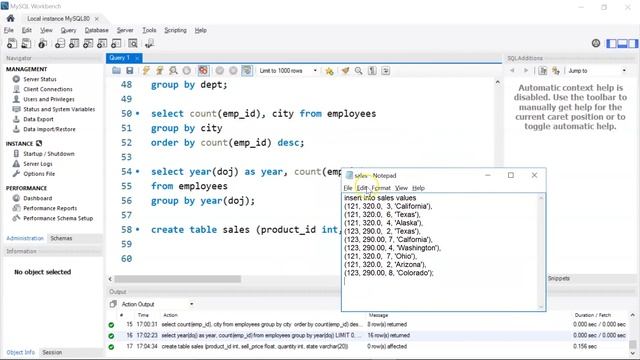Run Explain on current statement
Image resolution: width=640 pixels, height=360 pixels.
pos(173,71)
